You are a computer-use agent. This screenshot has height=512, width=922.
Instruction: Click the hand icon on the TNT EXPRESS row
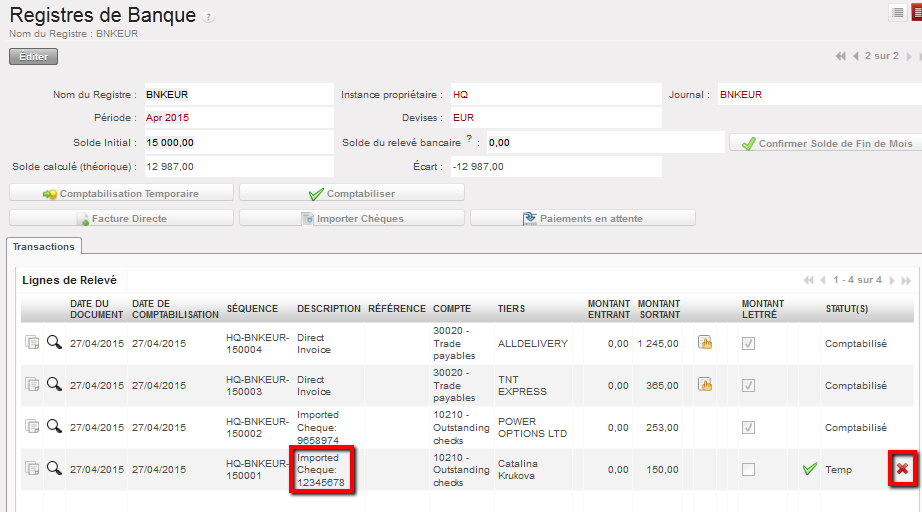(x=704, y=385)
